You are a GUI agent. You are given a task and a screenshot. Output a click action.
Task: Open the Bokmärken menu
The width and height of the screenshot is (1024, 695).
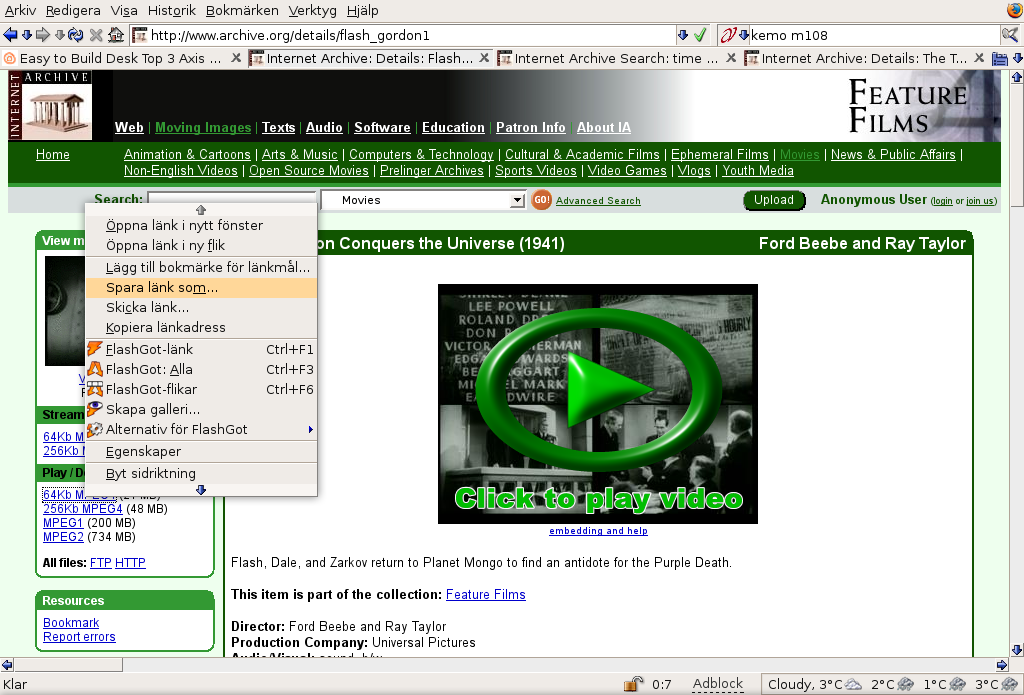(x=242, y=10)
